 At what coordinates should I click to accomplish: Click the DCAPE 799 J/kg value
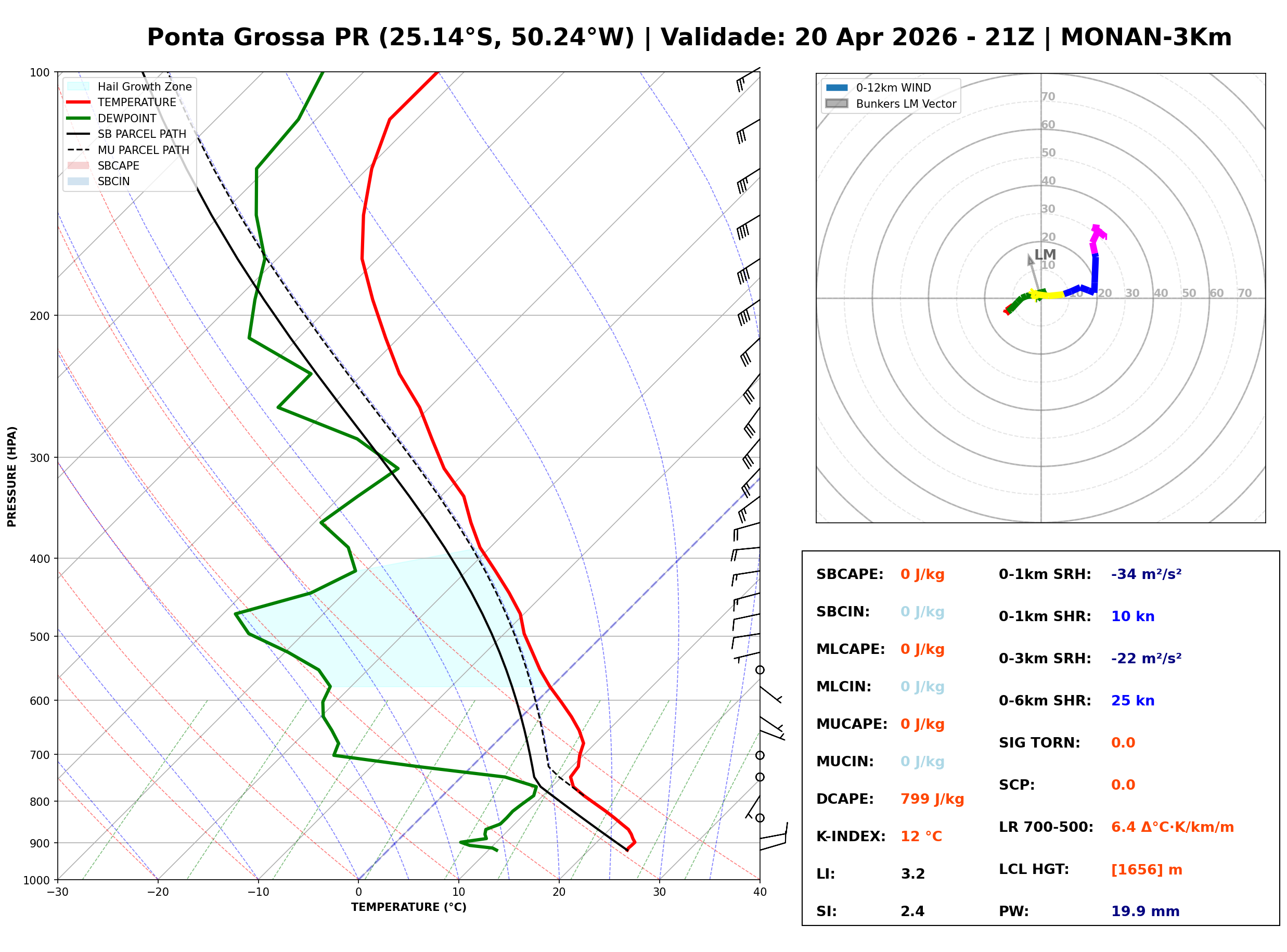932,799
